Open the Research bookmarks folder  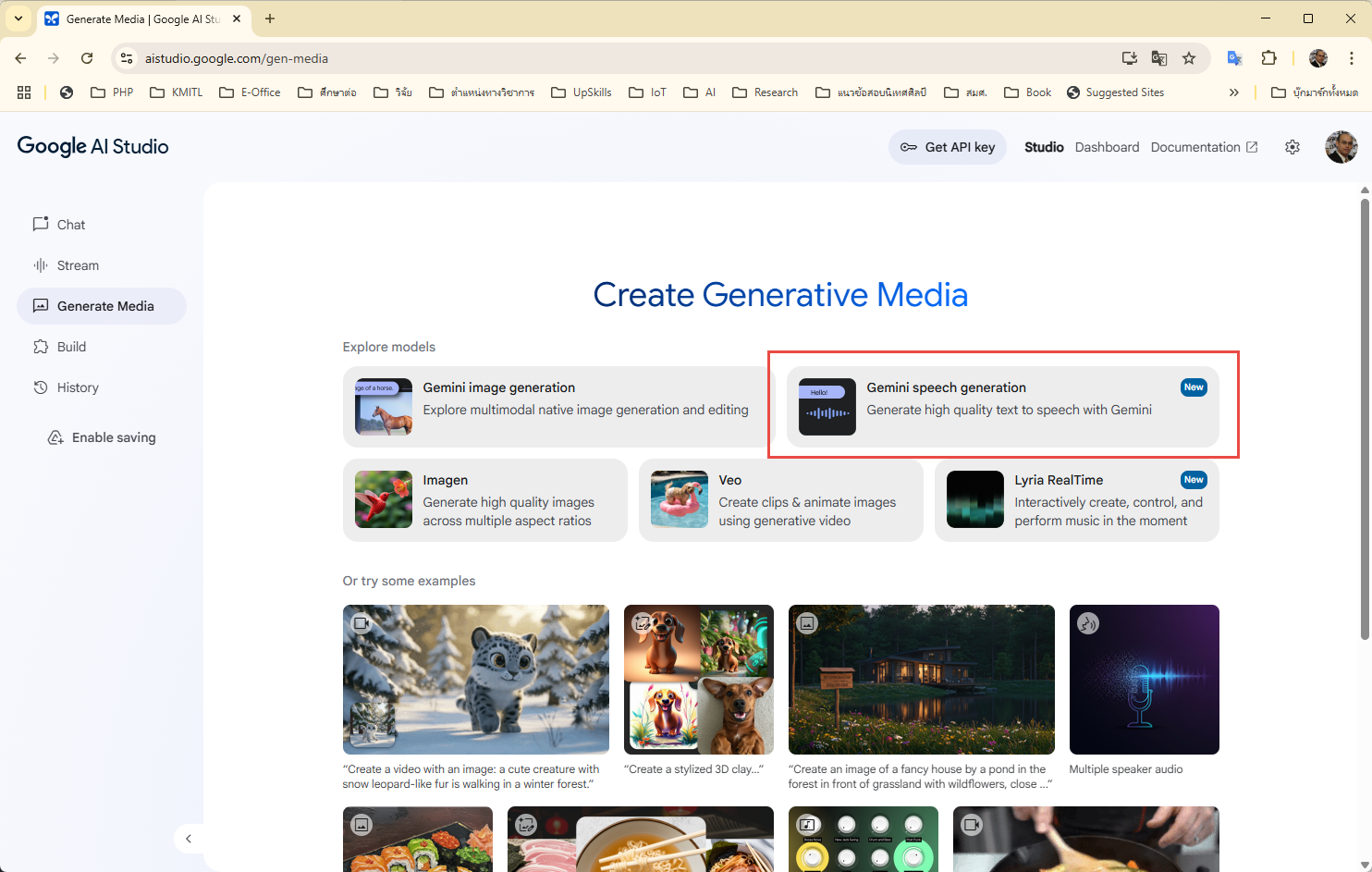click(x=765, y=92)
